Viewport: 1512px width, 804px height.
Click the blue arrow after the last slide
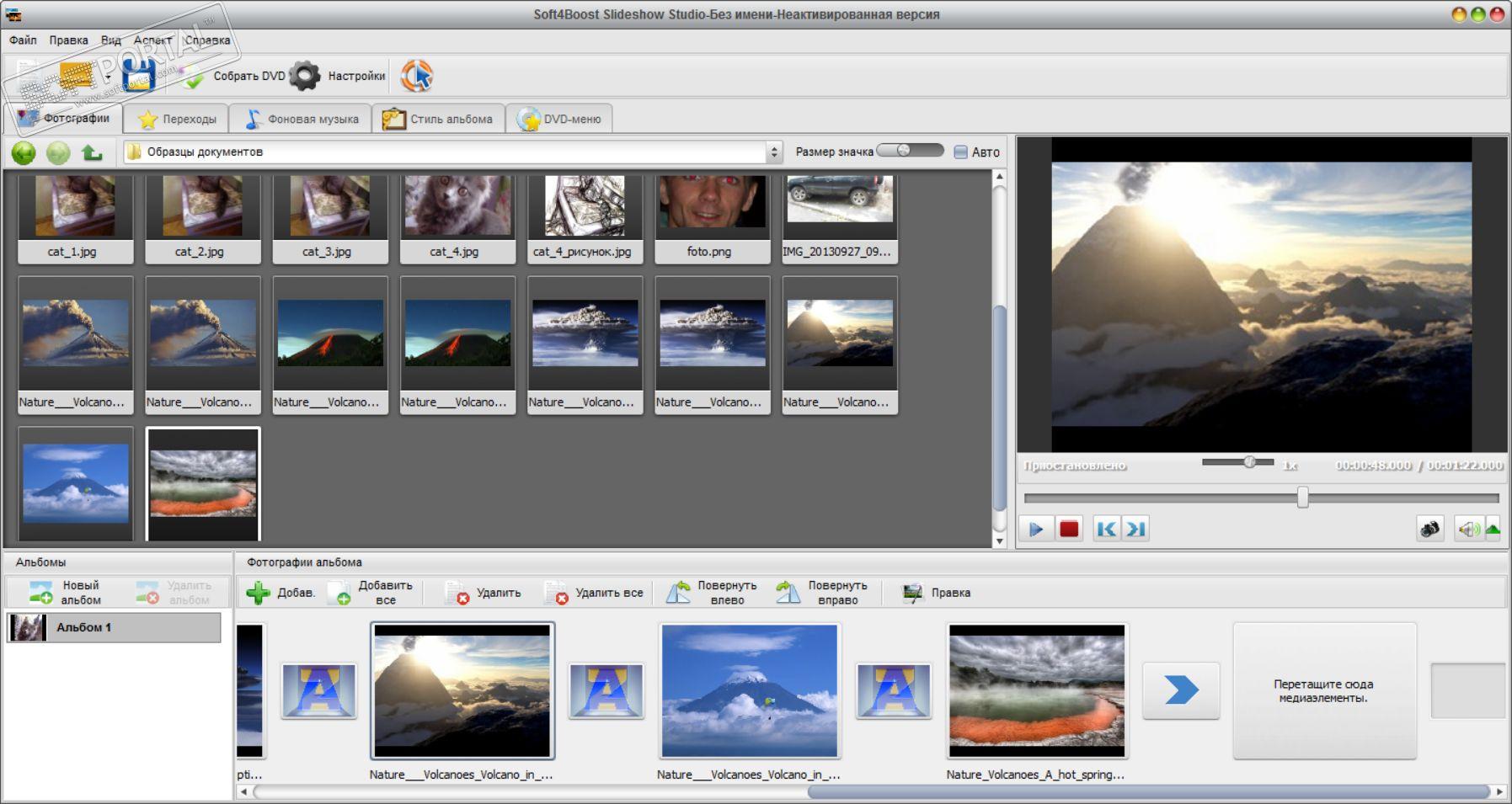click(1181, 690)
